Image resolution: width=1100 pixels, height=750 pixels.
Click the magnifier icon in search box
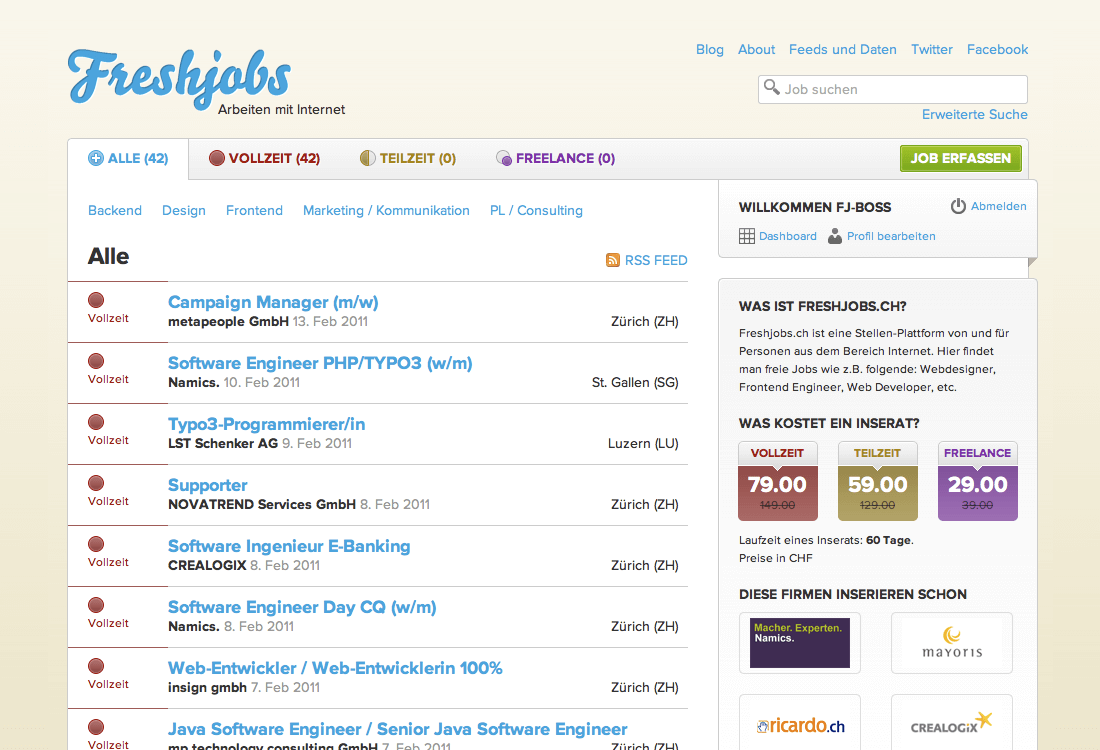pyautogui.click(x=771, y=88)
